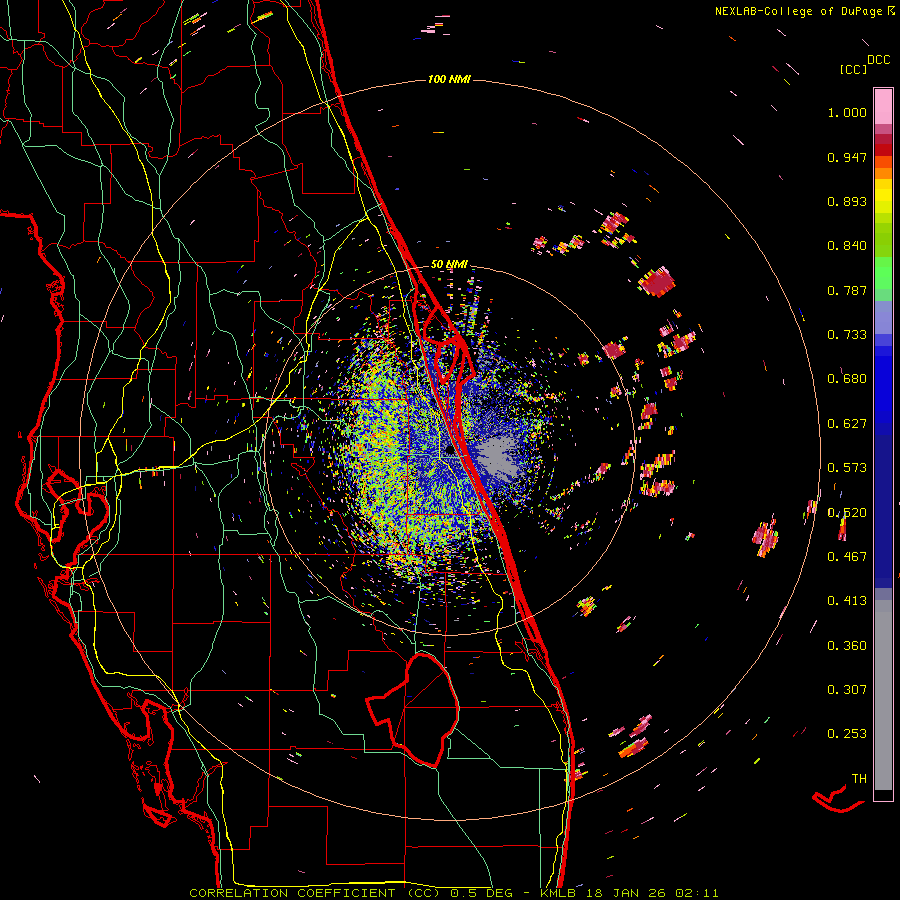Click the 0.733 scale value
This screenshot has width=900, height=900.
847,335
